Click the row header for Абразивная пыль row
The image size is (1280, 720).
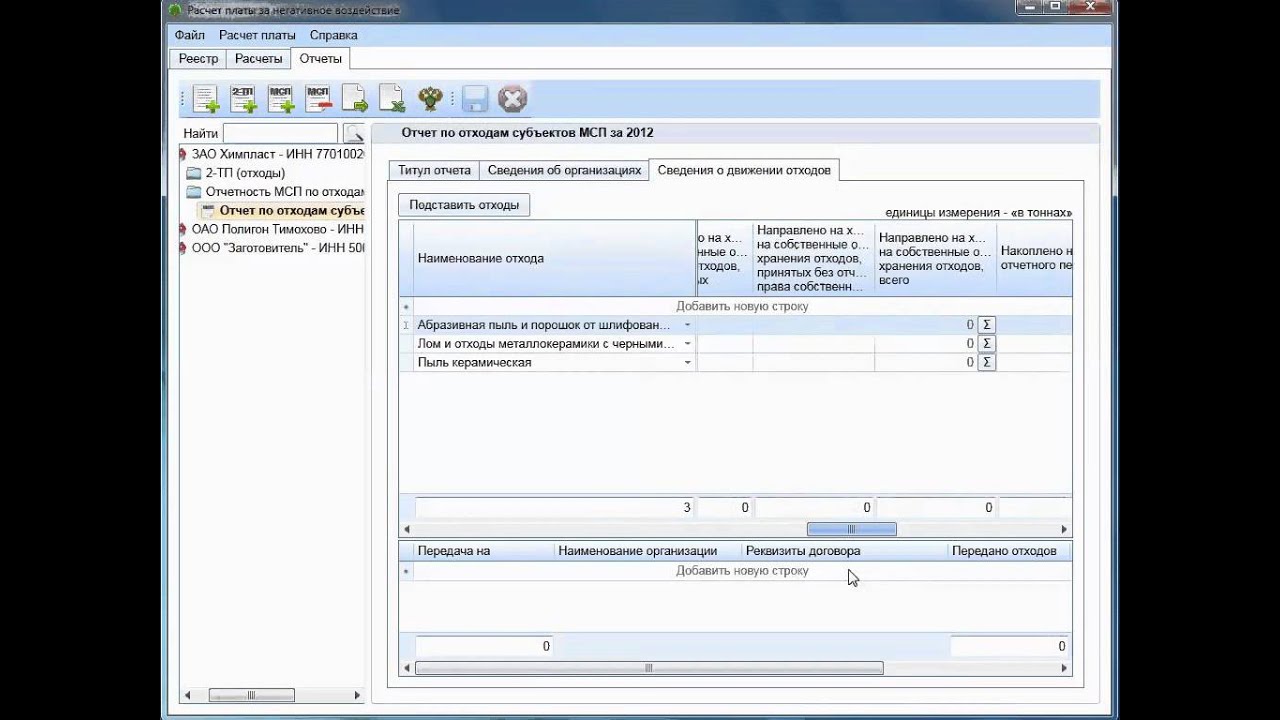click(406, 325)
